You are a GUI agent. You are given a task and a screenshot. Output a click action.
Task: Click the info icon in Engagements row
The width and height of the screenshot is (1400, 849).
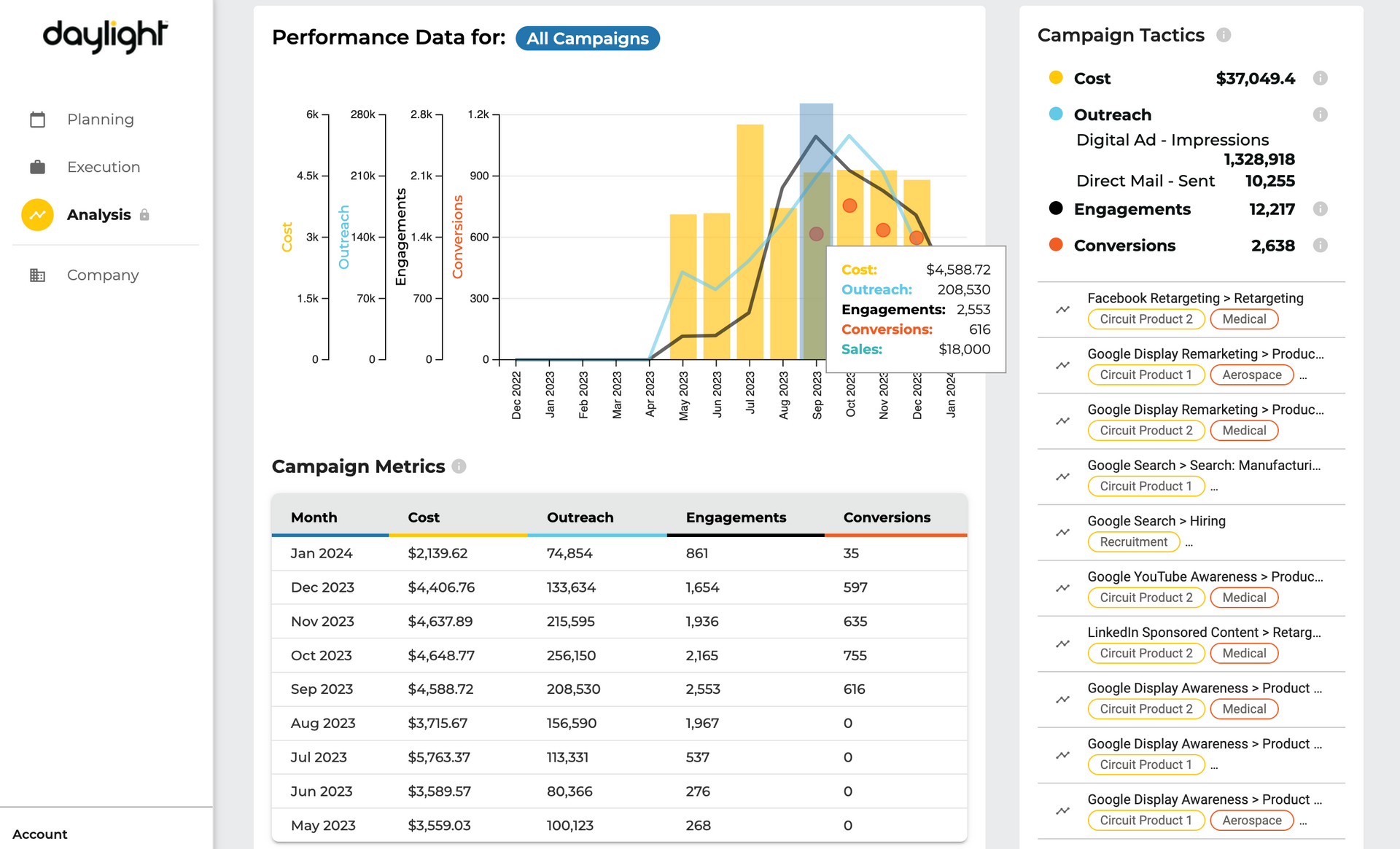(x=1320, y=209)
